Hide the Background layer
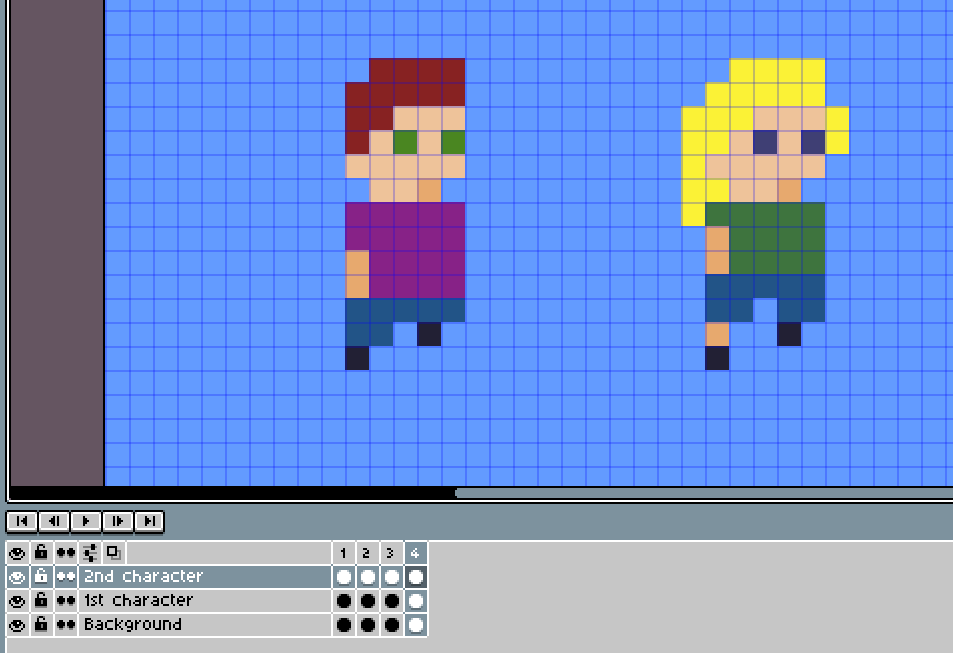The image size is (953, 653). pyautogui.click(x=17, y=624)
